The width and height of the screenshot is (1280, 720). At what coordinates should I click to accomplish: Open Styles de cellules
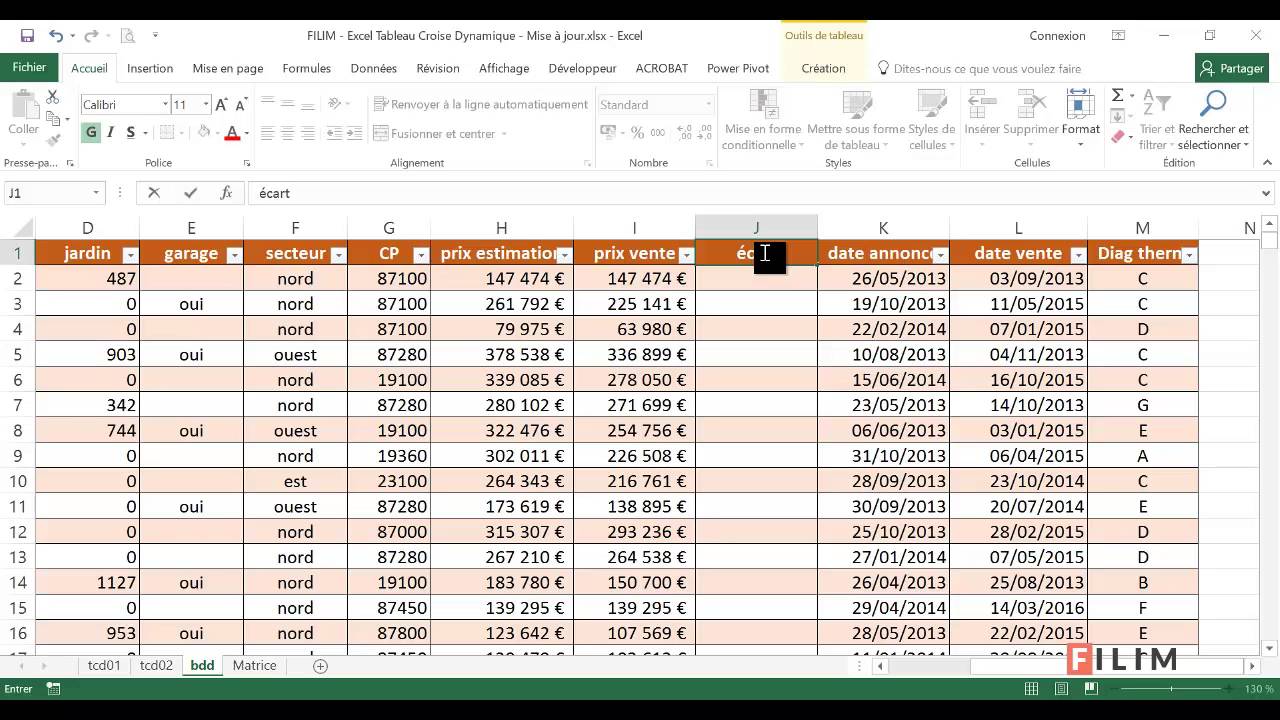[x=930, y=121]
